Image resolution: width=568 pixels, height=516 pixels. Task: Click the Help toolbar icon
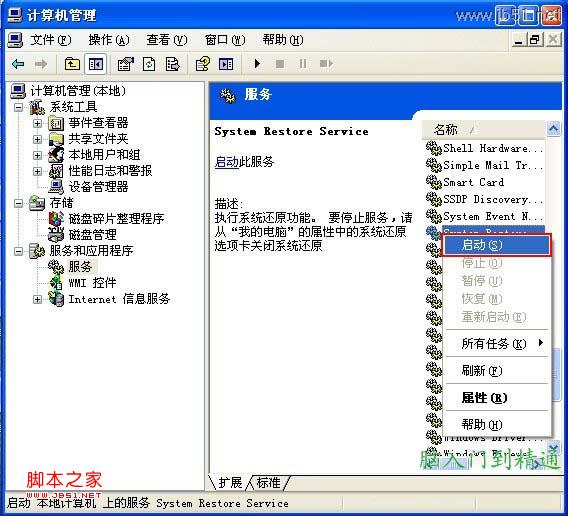click(x=203, y=64)
